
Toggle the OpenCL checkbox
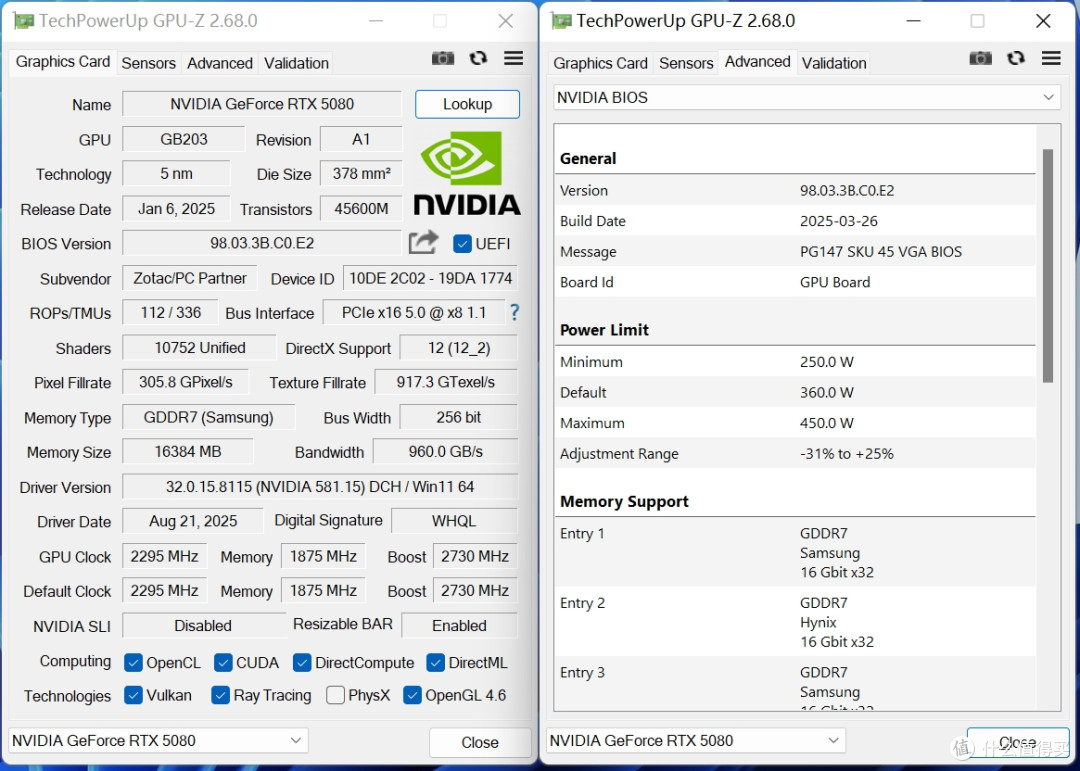pyautogui.click(x=133, y=663)
